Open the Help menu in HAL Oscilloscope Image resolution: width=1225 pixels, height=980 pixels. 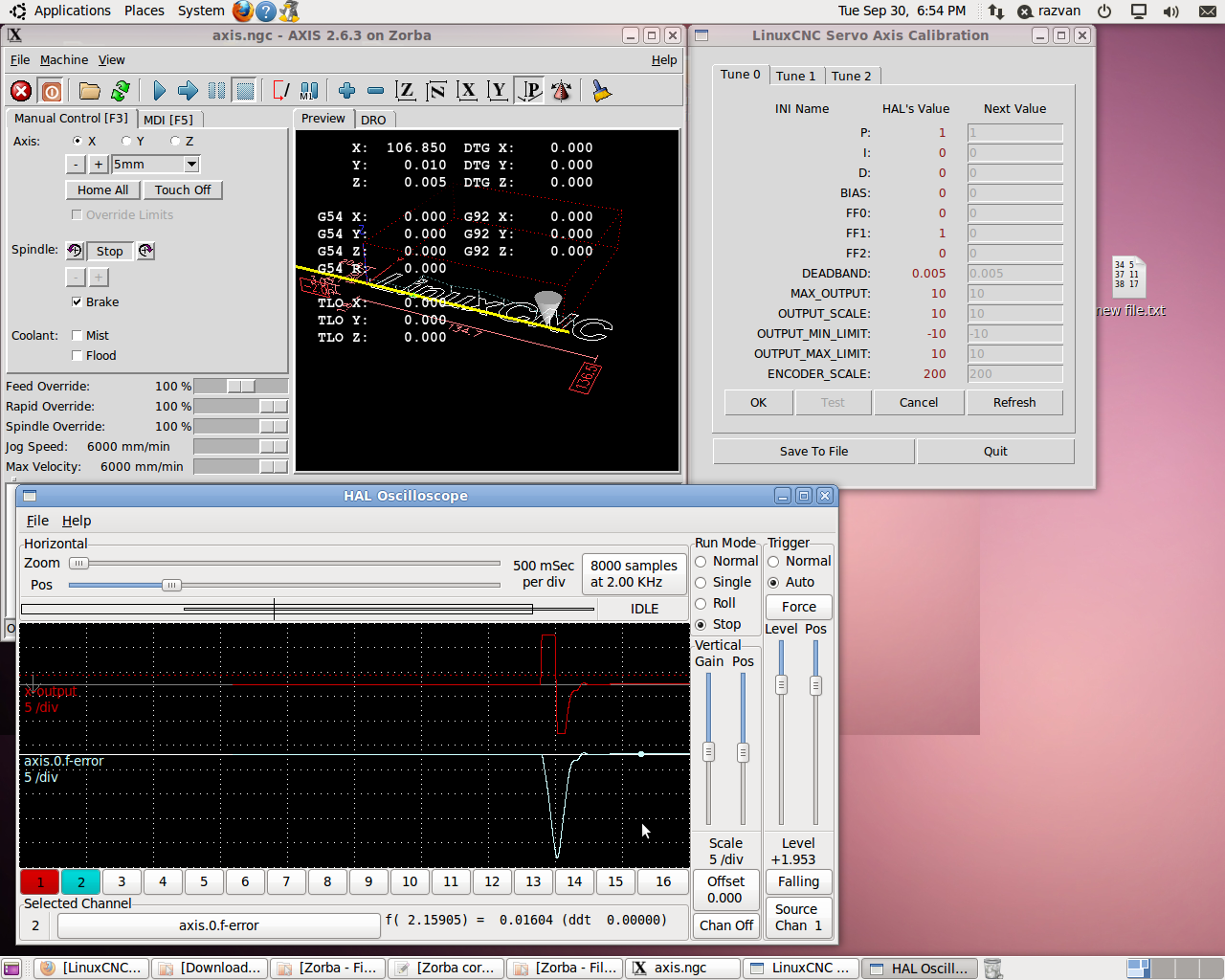click(x=77, y=521)
